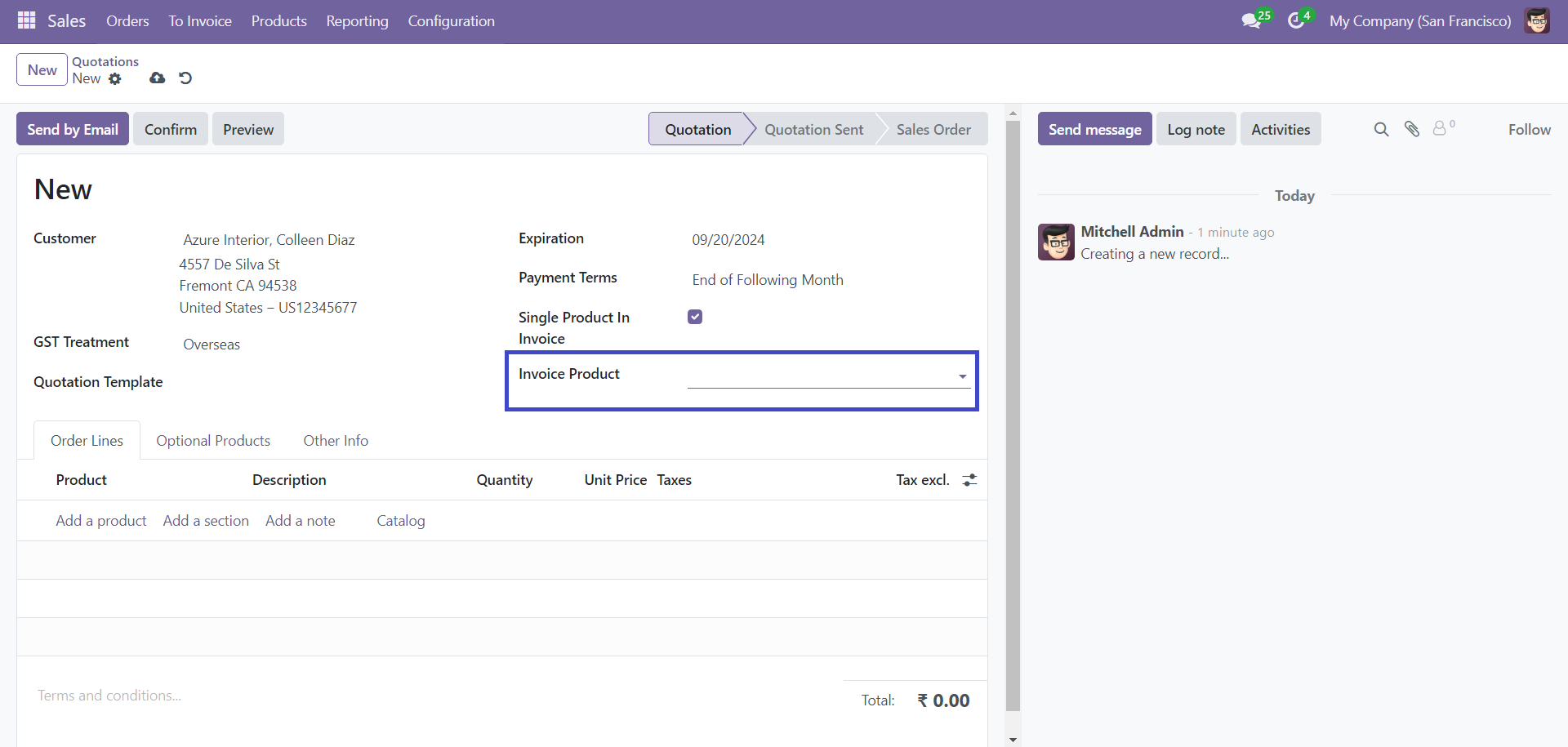
Task: Click the form vertical scrollbar
Action: click(1013, 416)
